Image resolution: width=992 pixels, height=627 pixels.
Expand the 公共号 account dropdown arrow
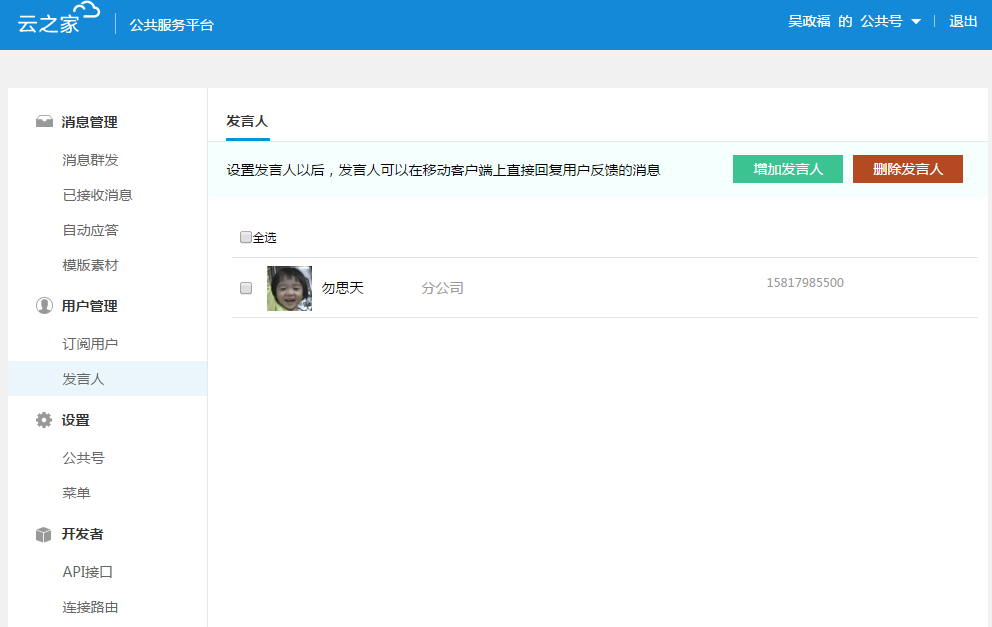916,22
